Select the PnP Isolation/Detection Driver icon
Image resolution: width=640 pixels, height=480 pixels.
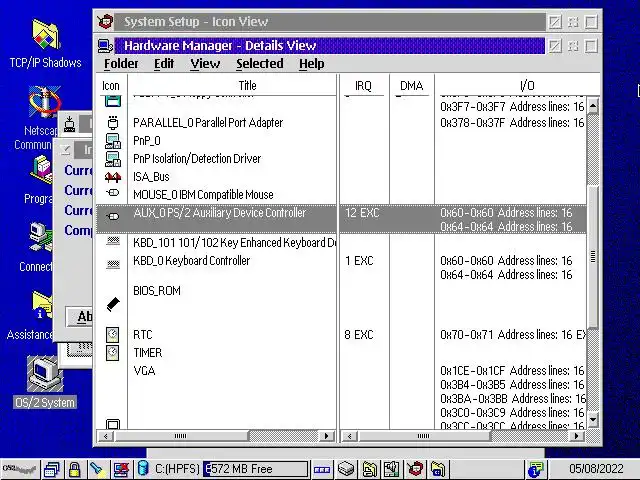pyautogui.click(x=113, y=159)
